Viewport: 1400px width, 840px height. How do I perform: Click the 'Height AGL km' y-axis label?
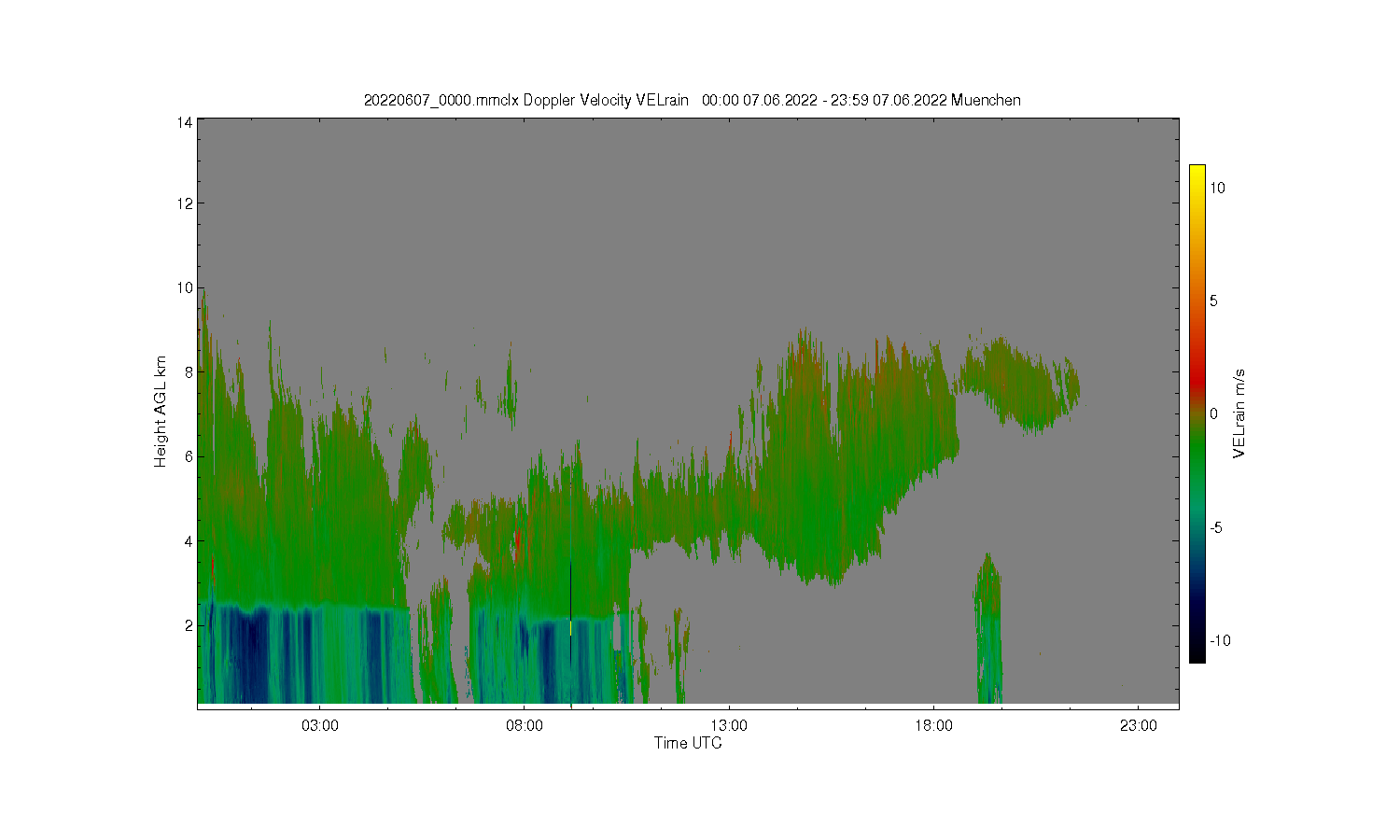click(x=161, y=412)
